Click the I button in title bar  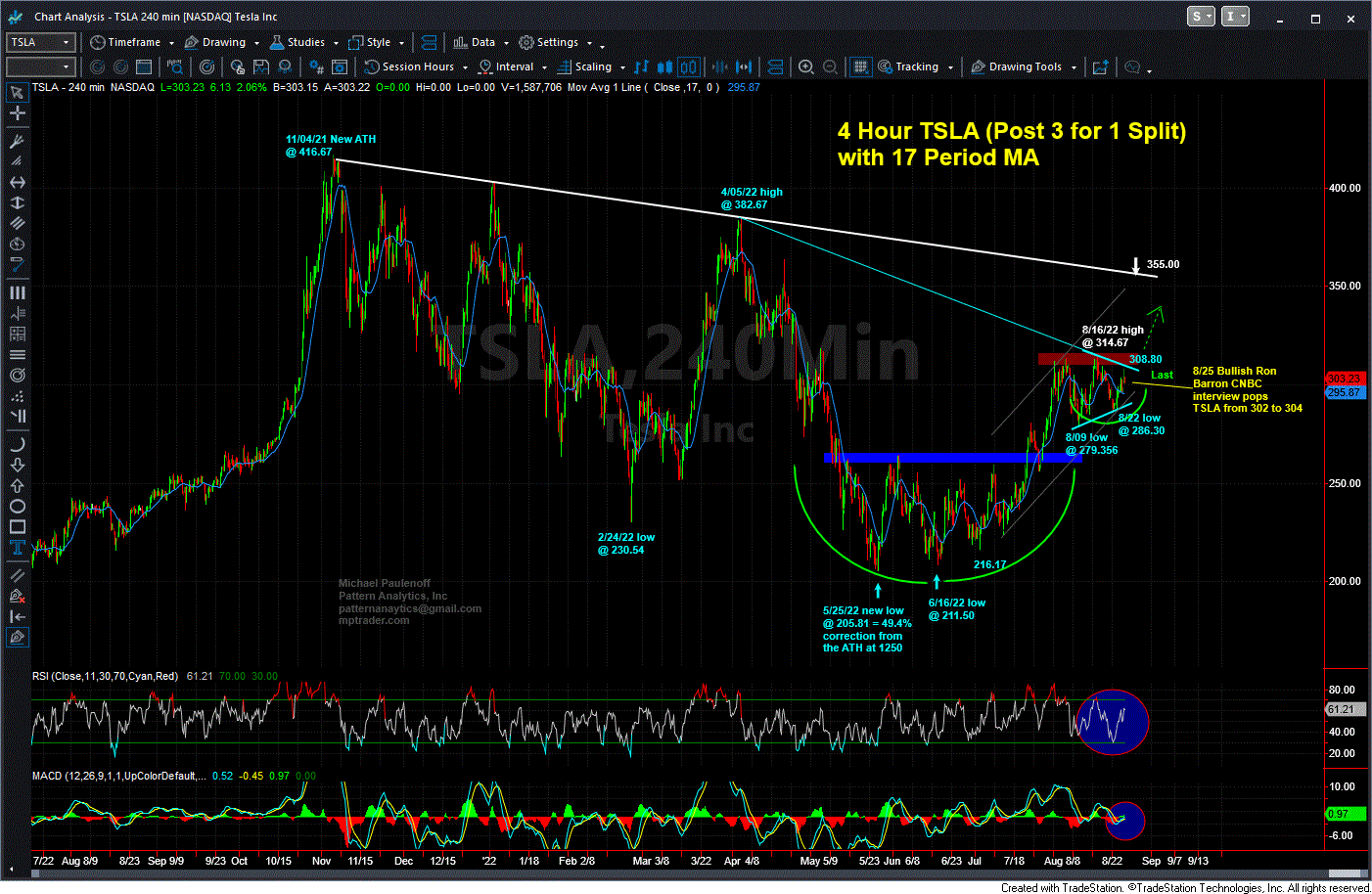click(1235, 17)
